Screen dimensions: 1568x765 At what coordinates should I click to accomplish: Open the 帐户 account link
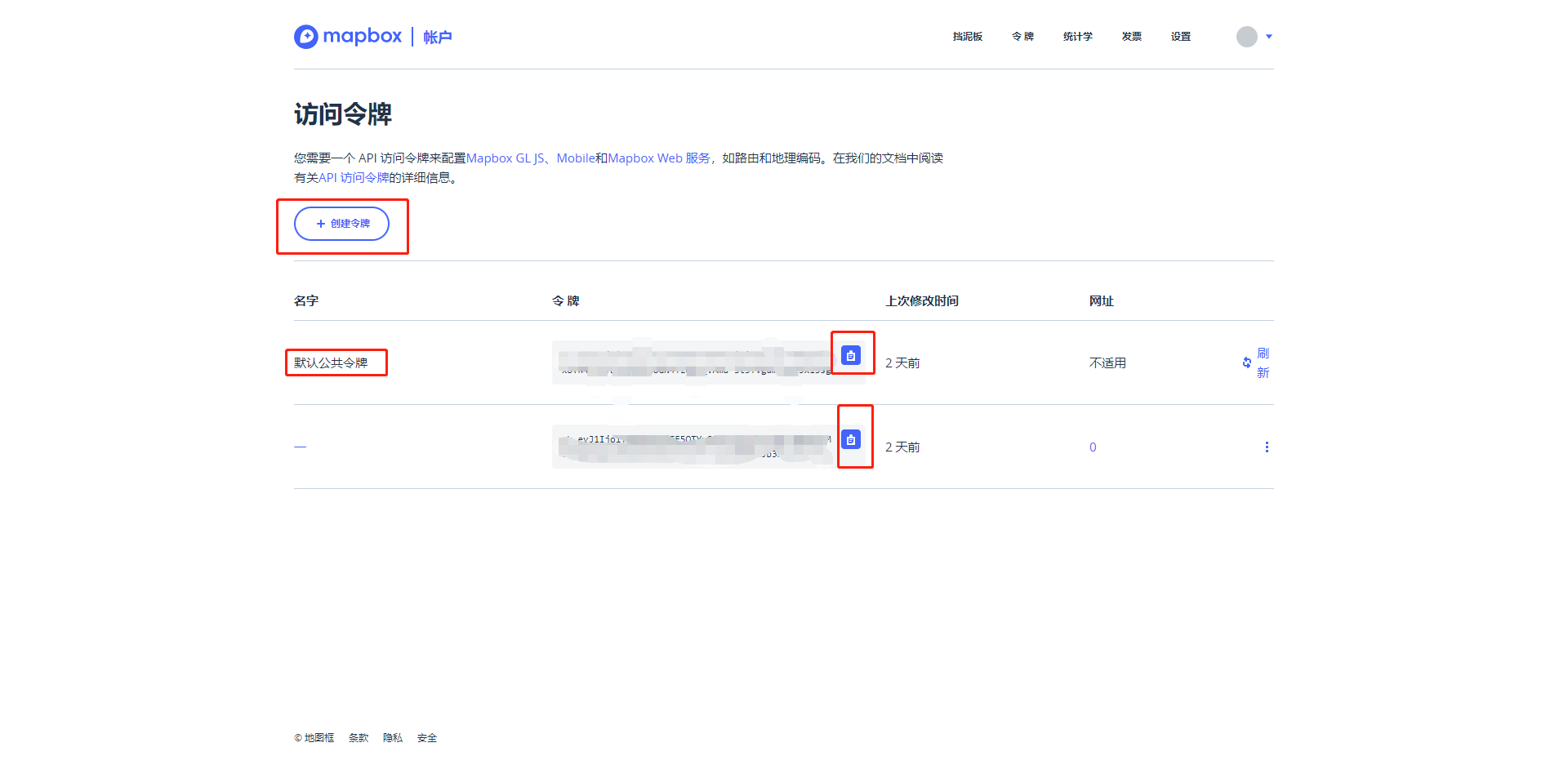438,37
